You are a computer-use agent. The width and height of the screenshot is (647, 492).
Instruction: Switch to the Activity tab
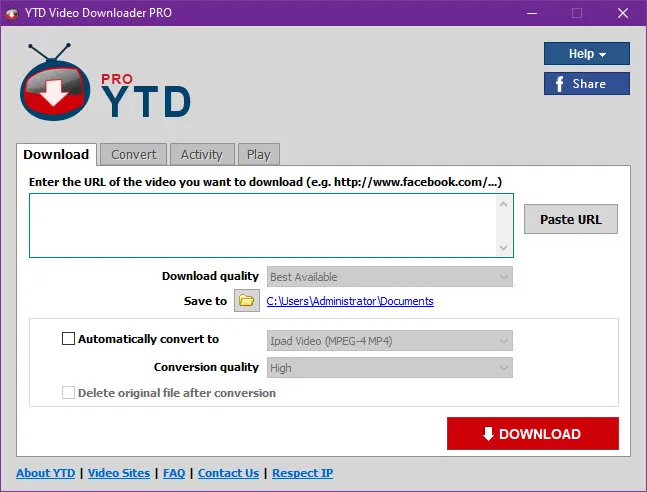[202, 154]
